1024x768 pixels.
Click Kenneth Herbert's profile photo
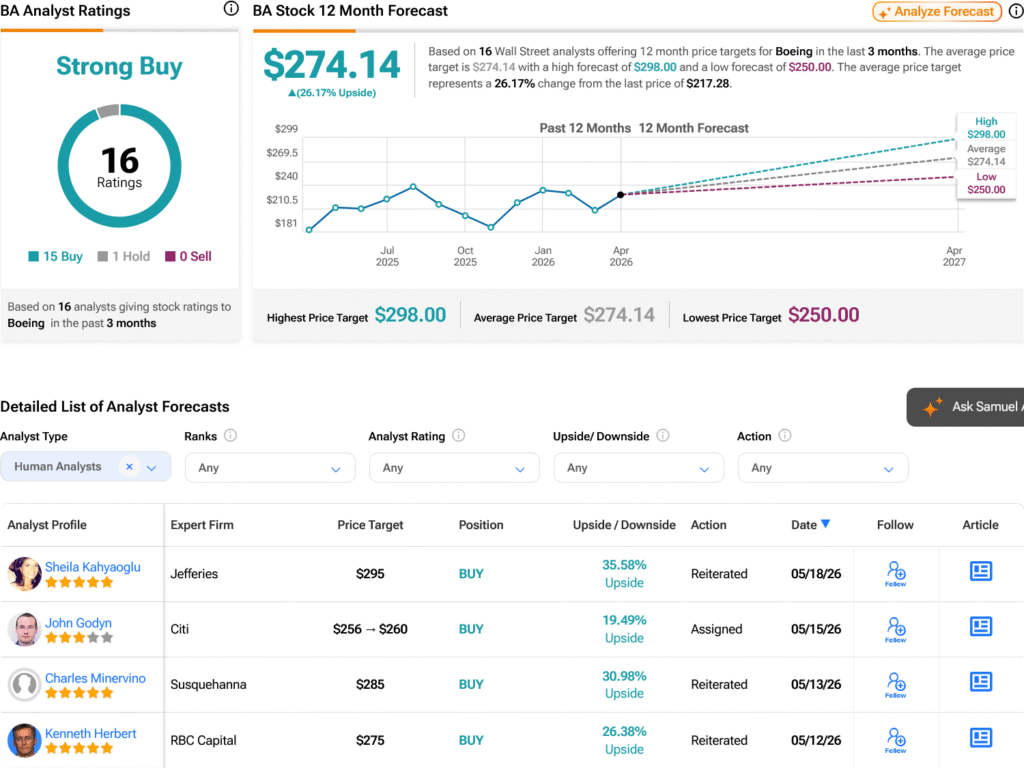point(24,741)
